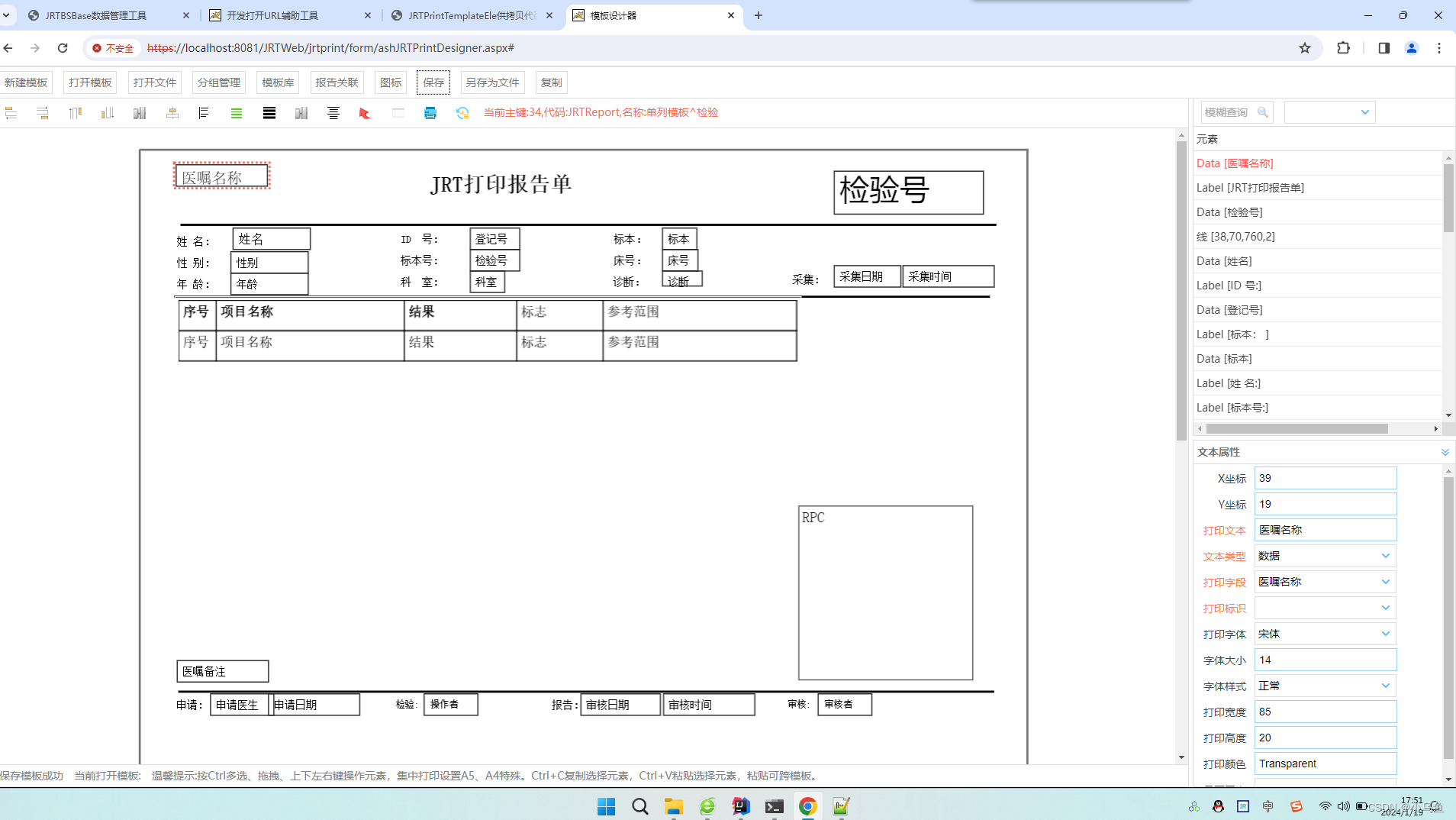Select the RPC box on canvas
This screenshot has width=1456, height=820.
pyautogui.click(x=885, y=592)
